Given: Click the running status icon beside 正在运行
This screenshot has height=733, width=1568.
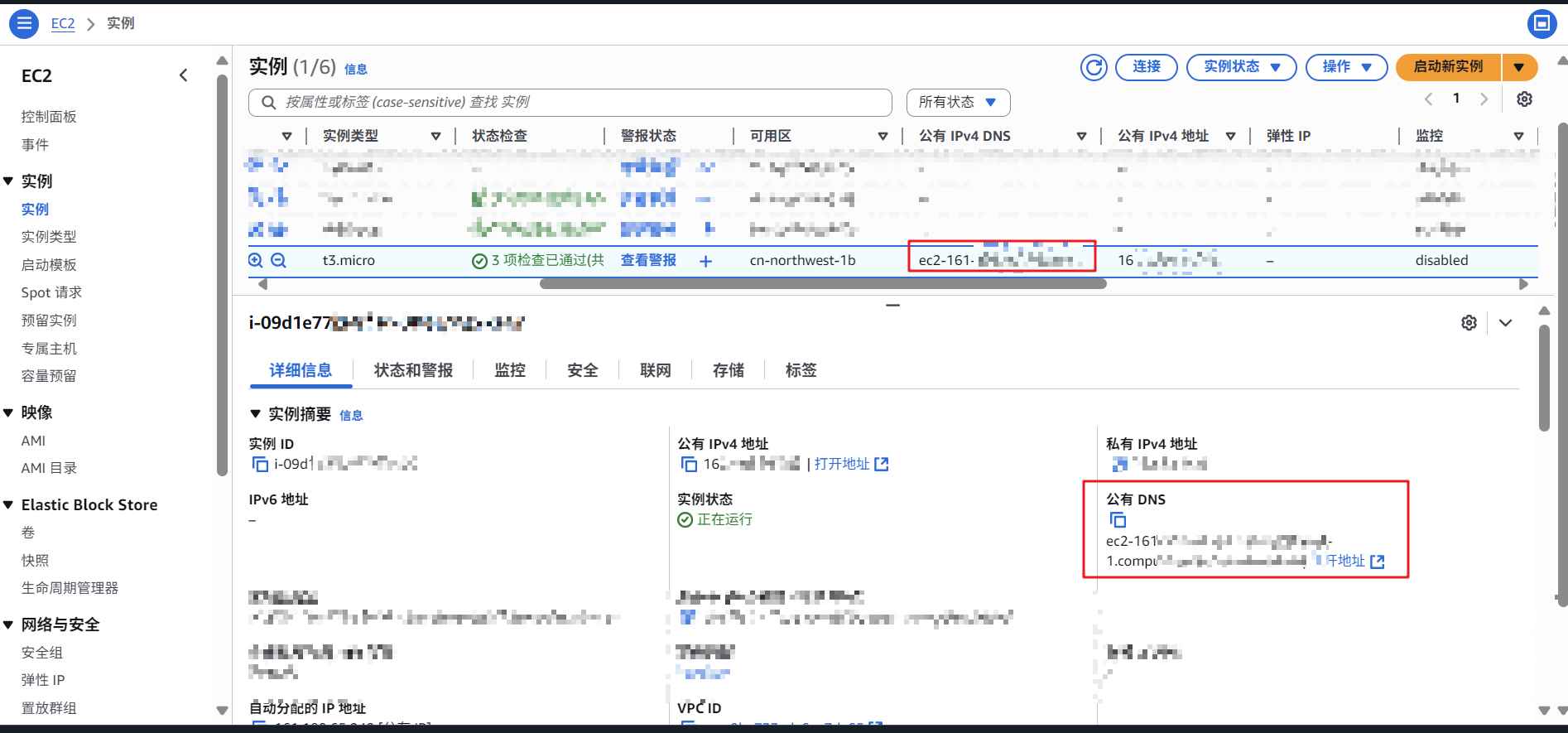Looking at the screenshot, I should pyautogui.click(x=685, y=520).
